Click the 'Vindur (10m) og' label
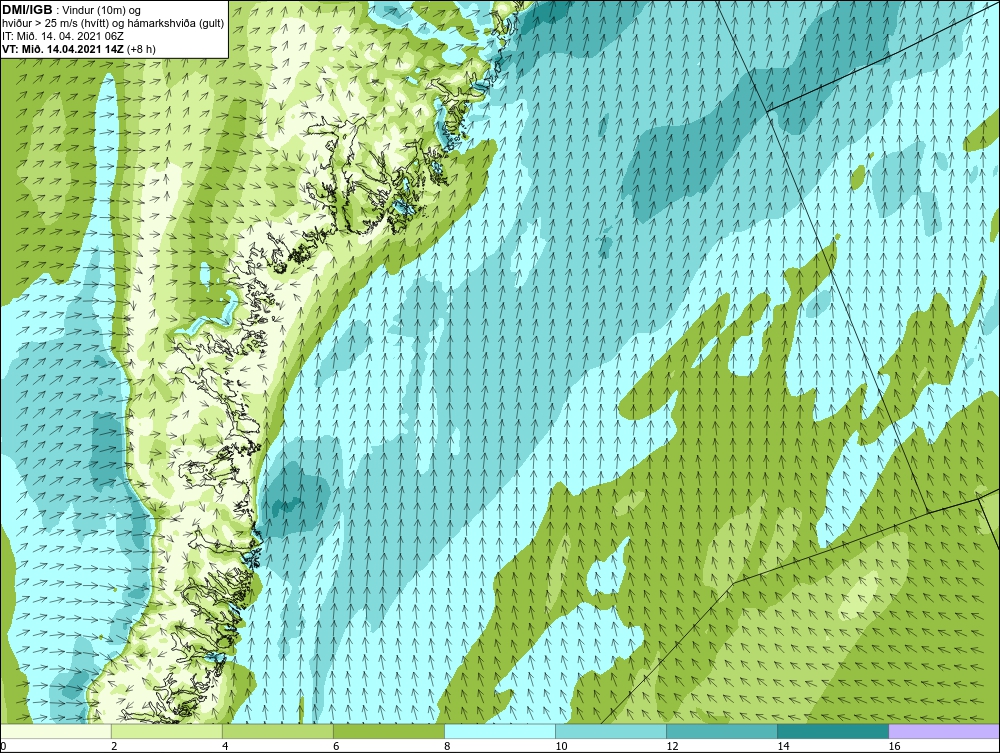The image size is (1000, 753). click(x=101, y=11)
